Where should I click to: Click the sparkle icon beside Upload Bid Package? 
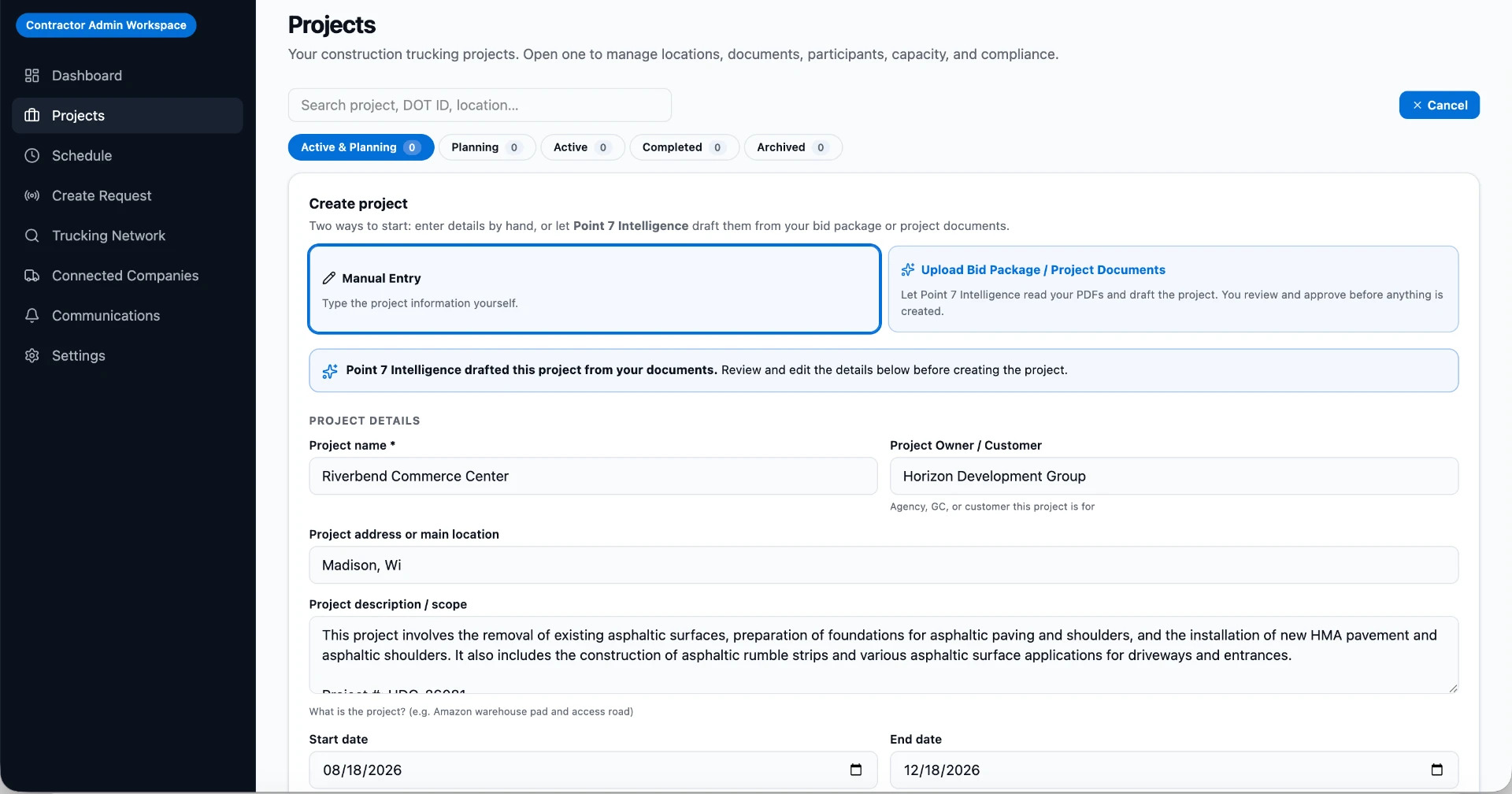[908, 269]
